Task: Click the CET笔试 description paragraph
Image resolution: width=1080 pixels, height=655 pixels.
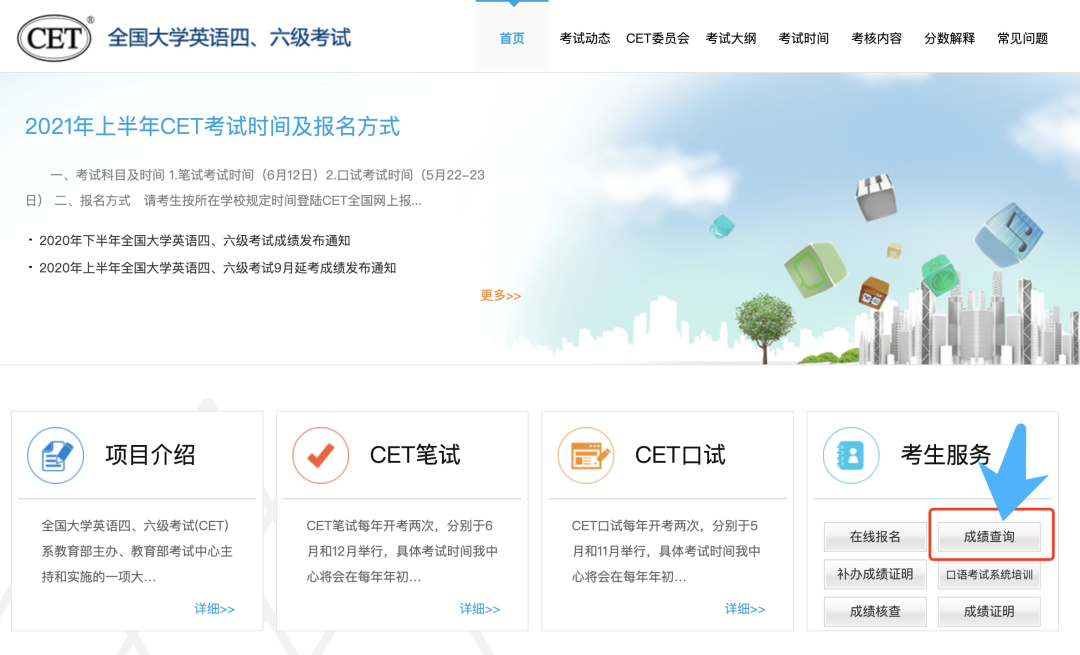Action: click(402, 551)
